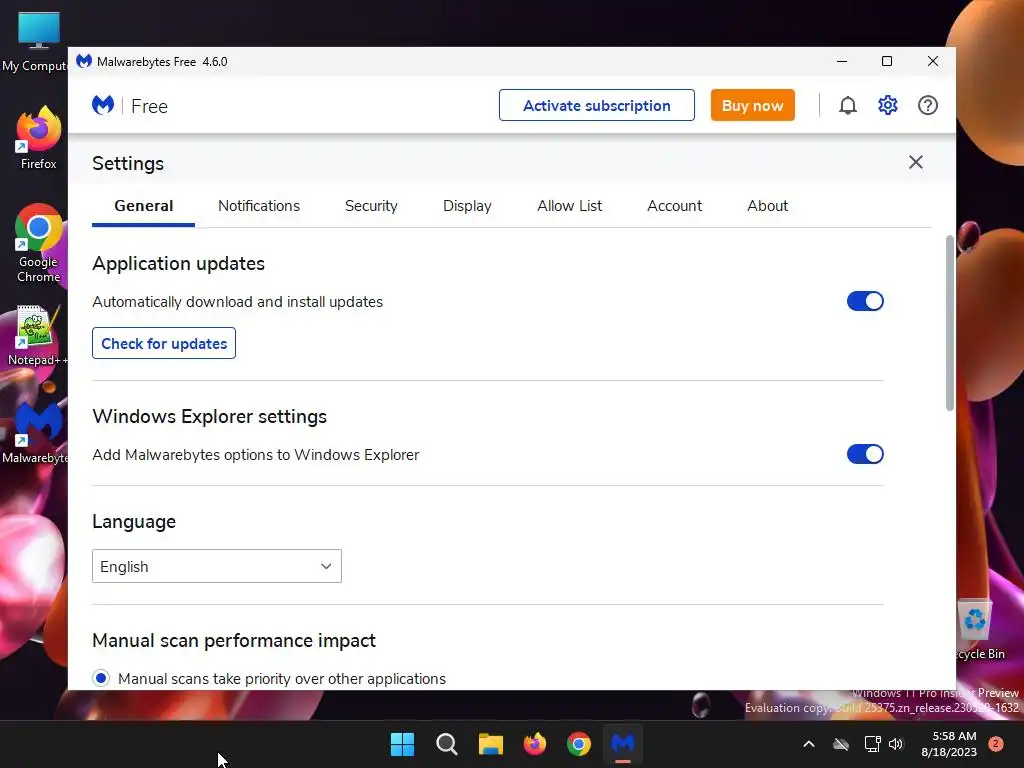Click the Malwarebytes taskbar icon
Image resolution: width=1024 pixels, height=768 pixels.
622,744
